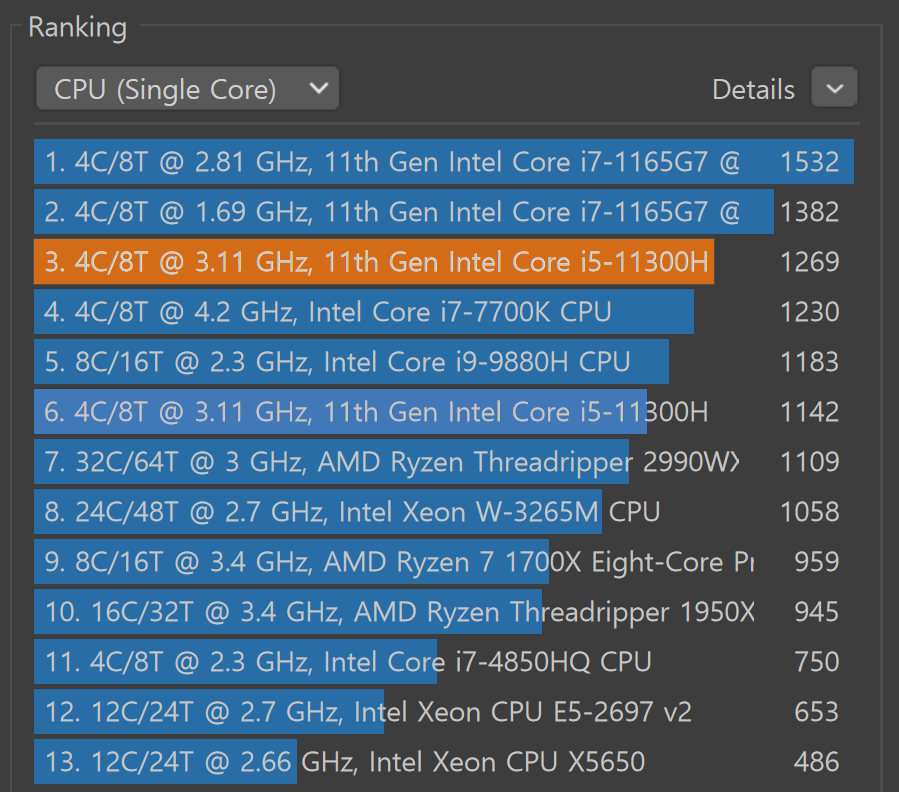Select rank 13 Intel Xeon X5650 row
The width and height of the screenshot is (899, 792).
(x=444, y=762)
